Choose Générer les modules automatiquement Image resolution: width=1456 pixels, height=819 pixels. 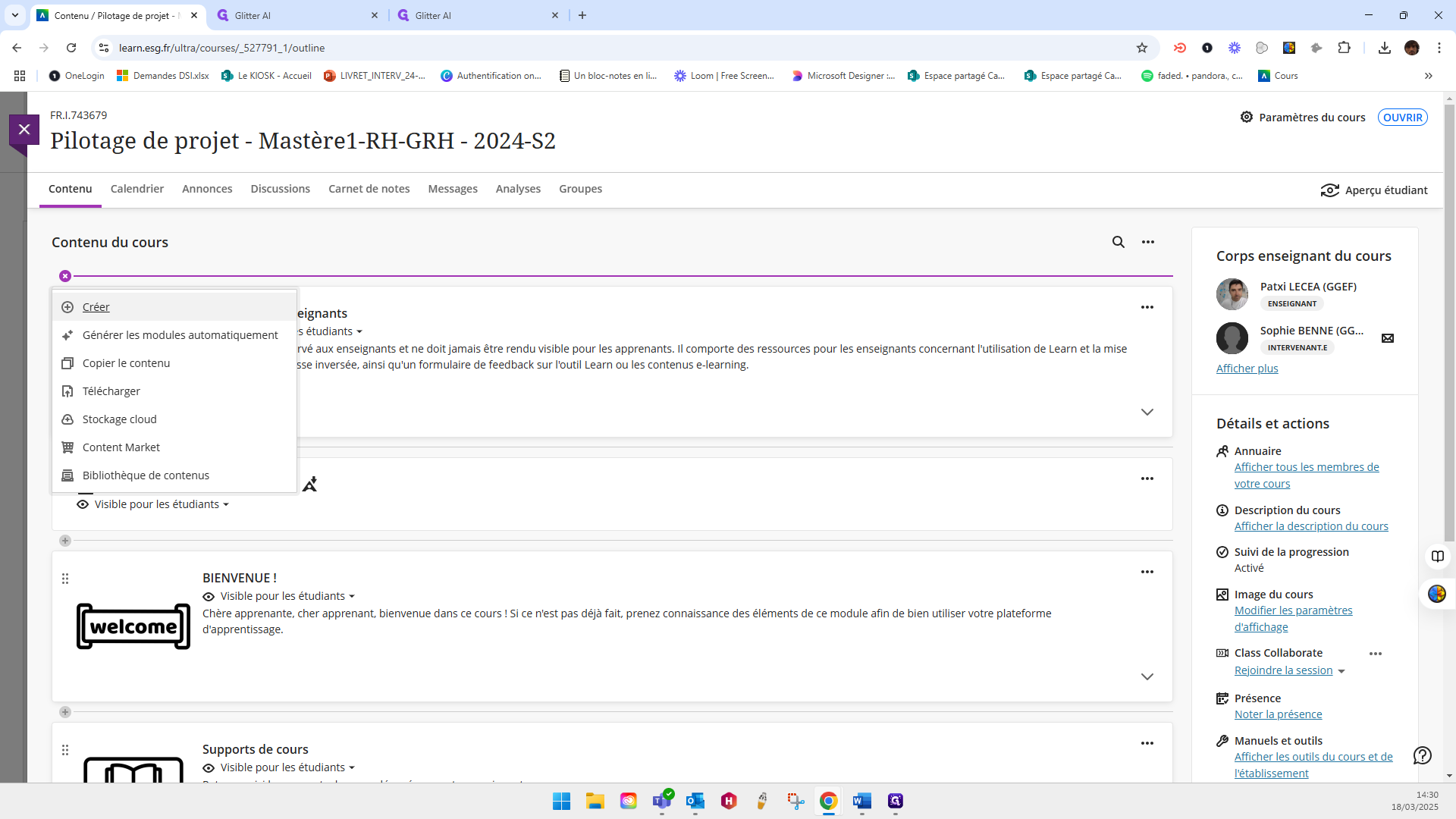[x=174, y=335]
